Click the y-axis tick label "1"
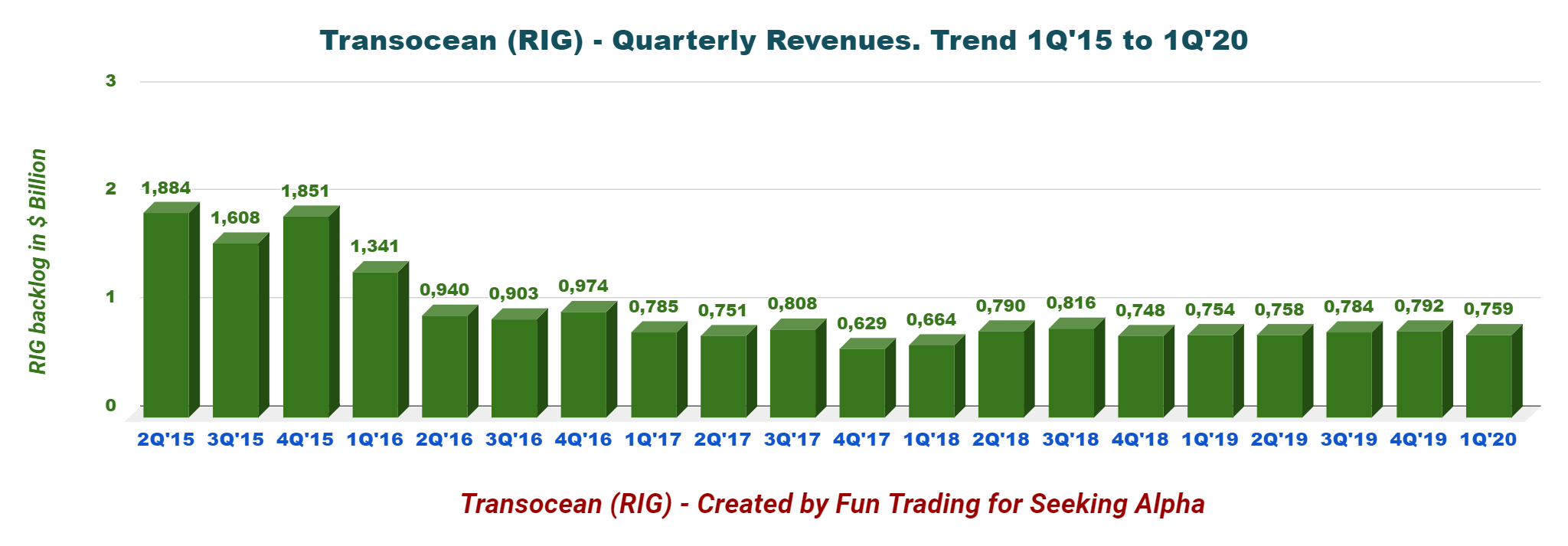This screenshot has width=1568, height=546. [x=111, y=296]
